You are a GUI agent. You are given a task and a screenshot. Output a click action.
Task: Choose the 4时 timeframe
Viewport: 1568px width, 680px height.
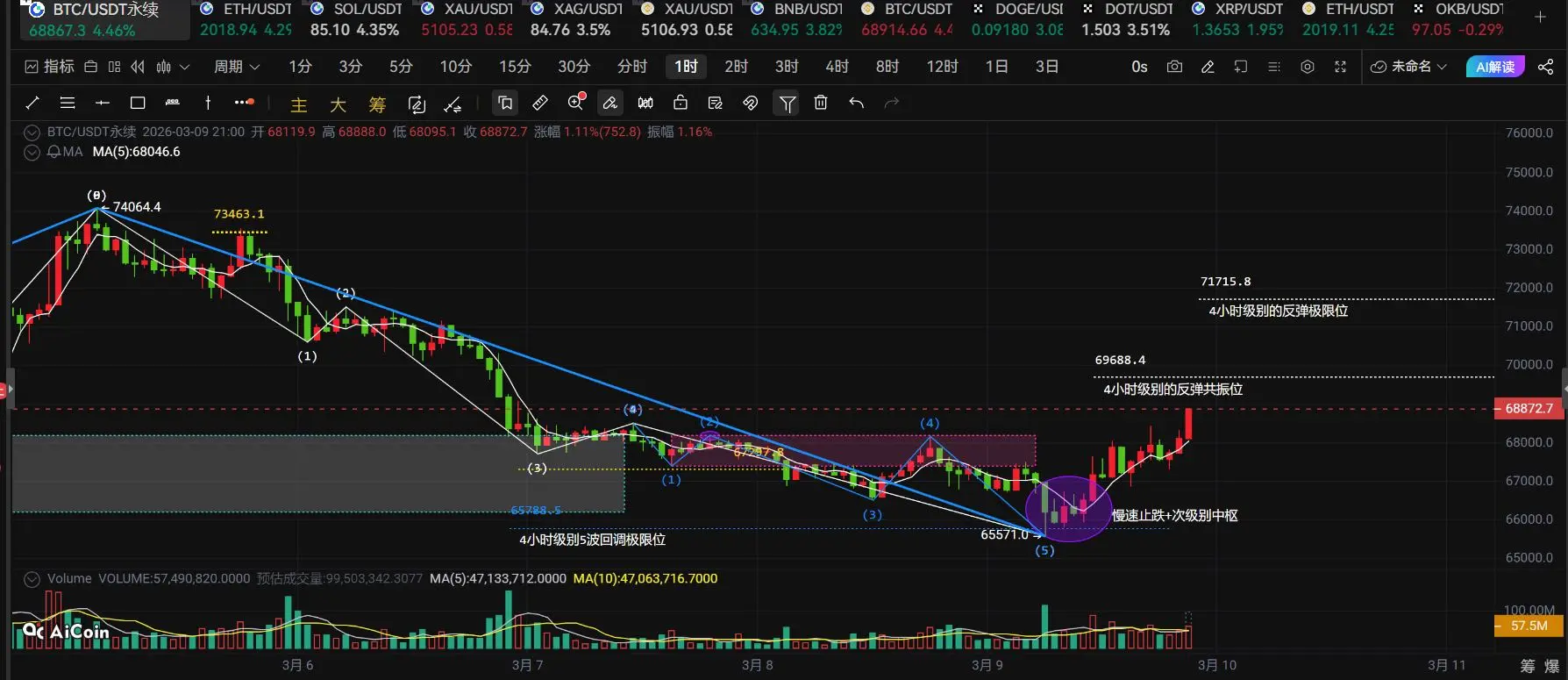[837, 67]
